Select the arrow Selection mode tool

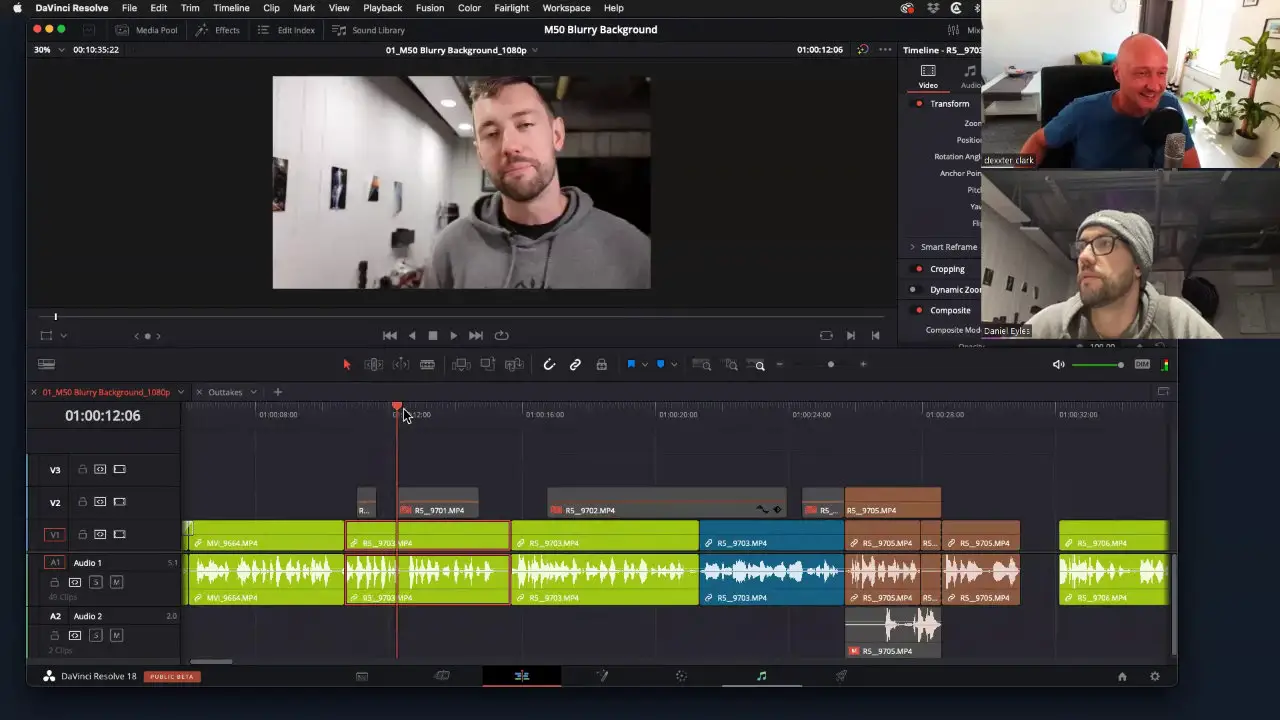click(x=347, y=365)
